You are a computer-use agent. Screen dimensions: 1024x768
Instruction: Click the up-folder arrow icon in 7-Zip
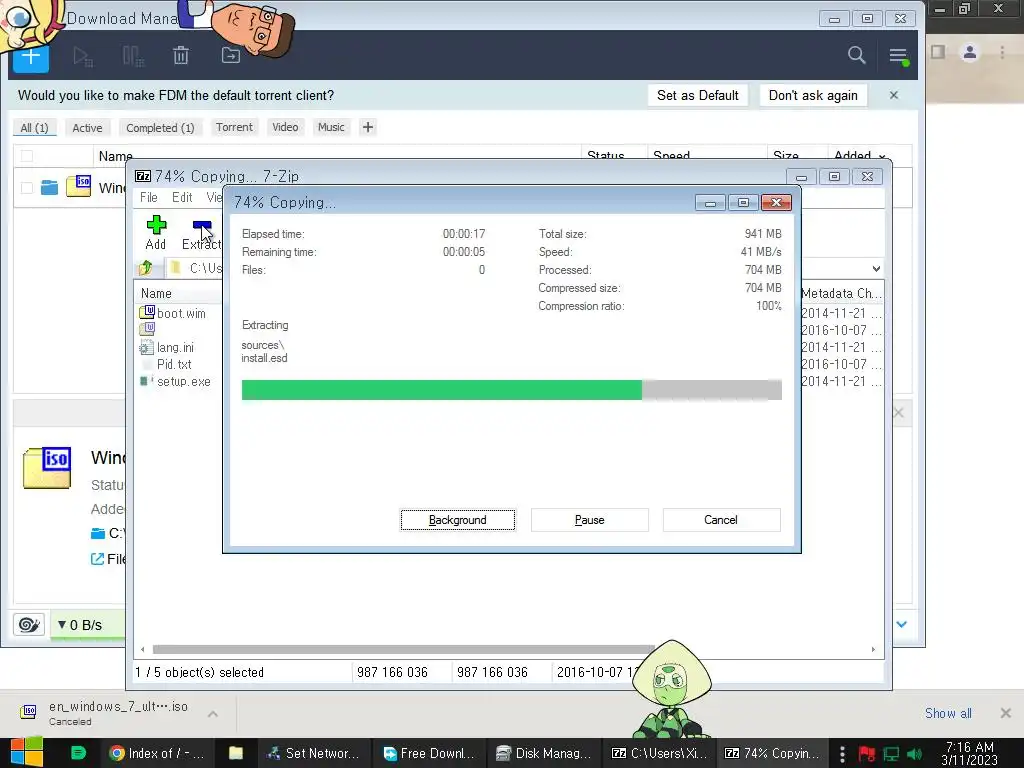(146, 267)
